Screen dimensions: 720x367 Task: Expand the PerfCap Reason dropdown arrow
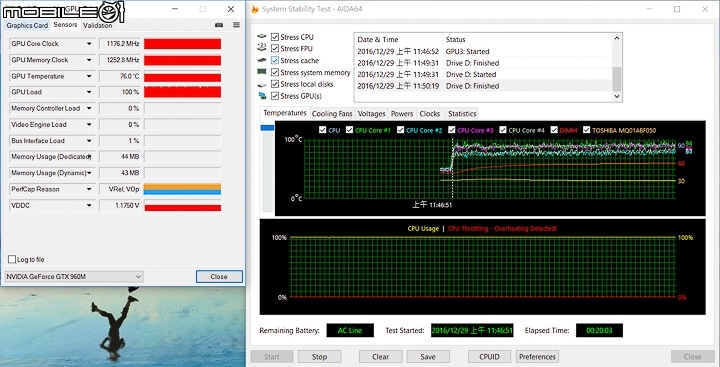(89, 189)
